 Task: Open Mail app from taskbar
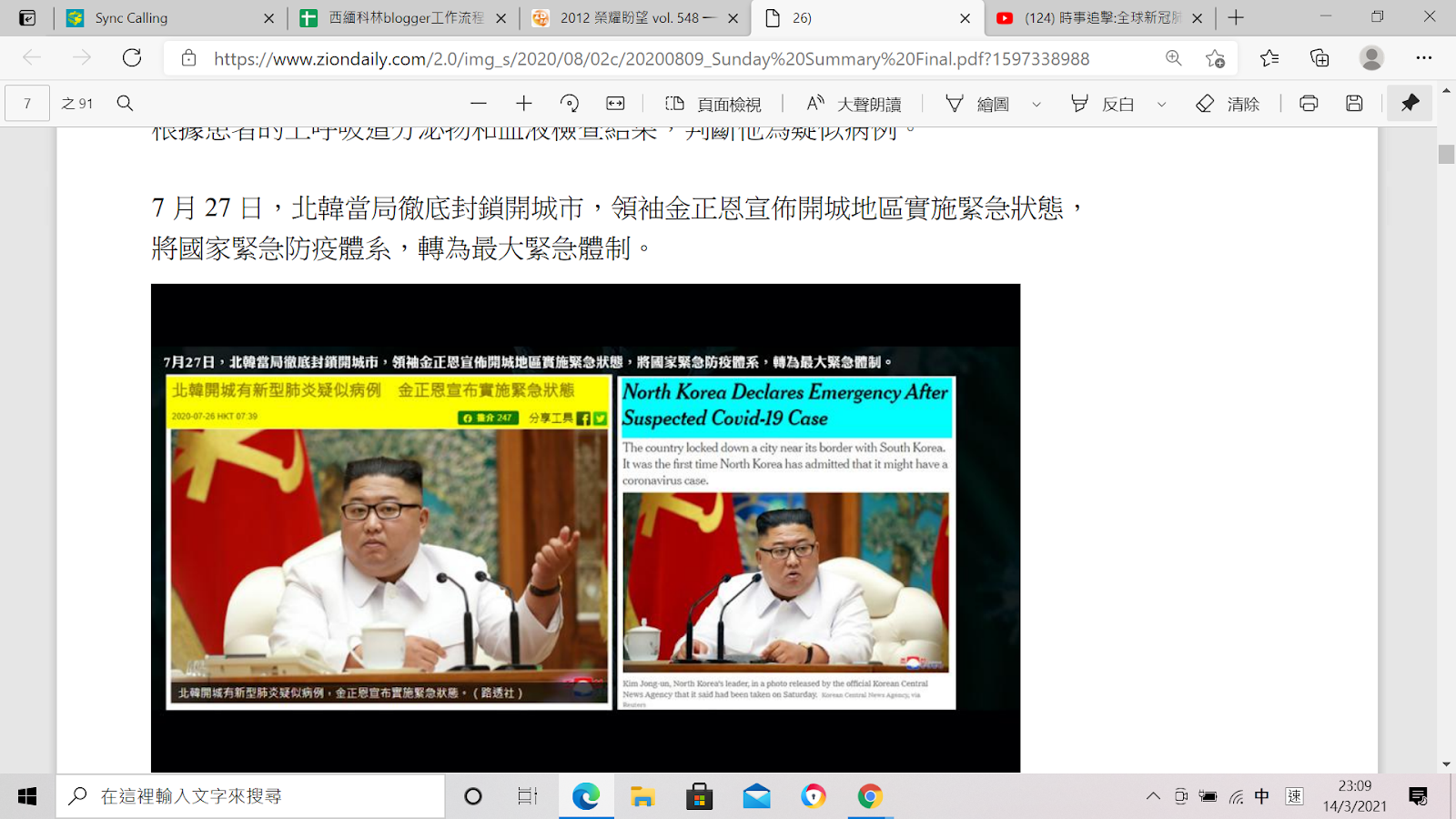(756, 796)
